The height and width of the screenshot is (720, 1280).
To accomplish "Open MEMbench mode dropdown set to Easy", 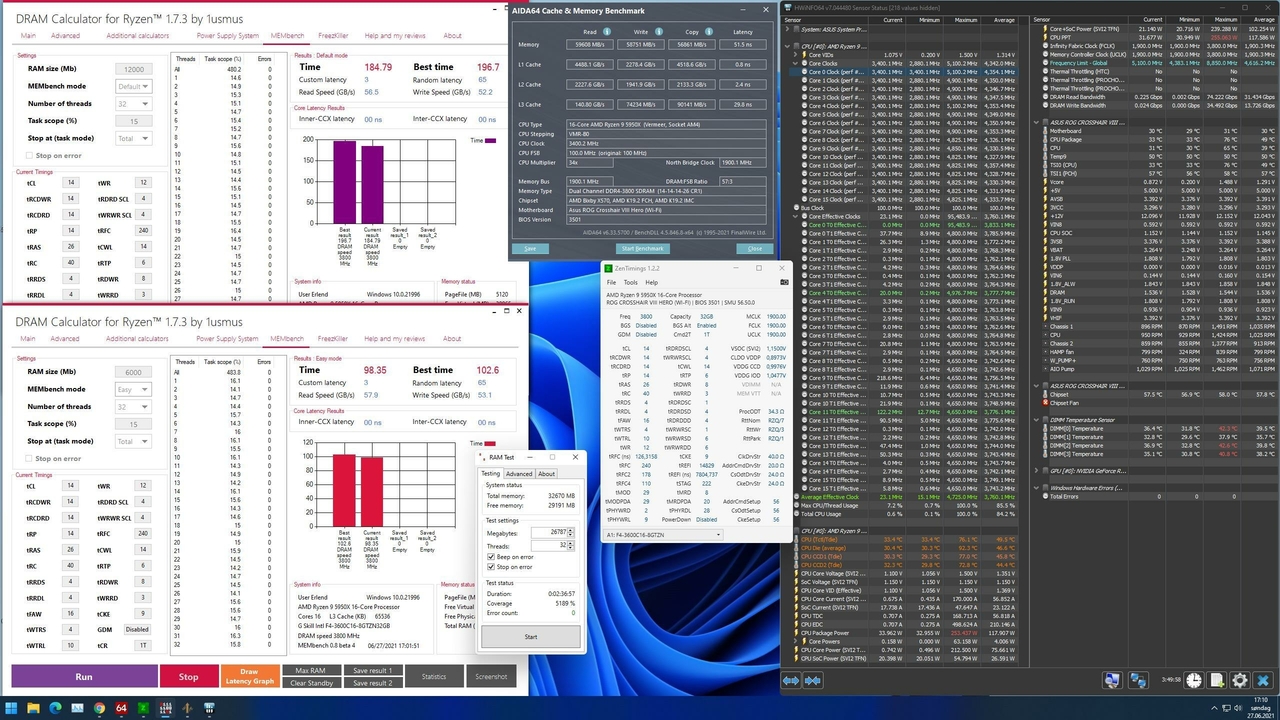I will (134, 389).
